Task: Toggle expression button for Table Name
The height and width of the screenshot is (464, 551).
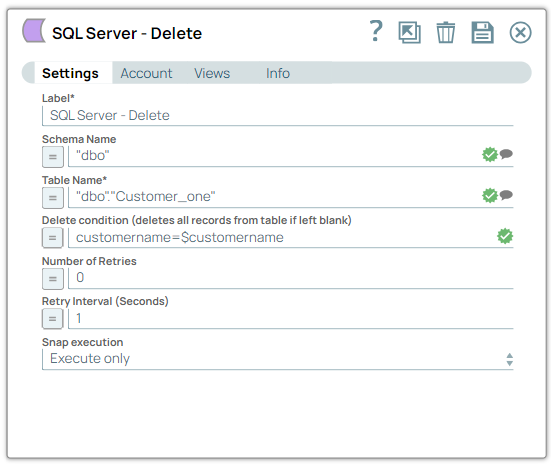Action: (x=53, y=198)
